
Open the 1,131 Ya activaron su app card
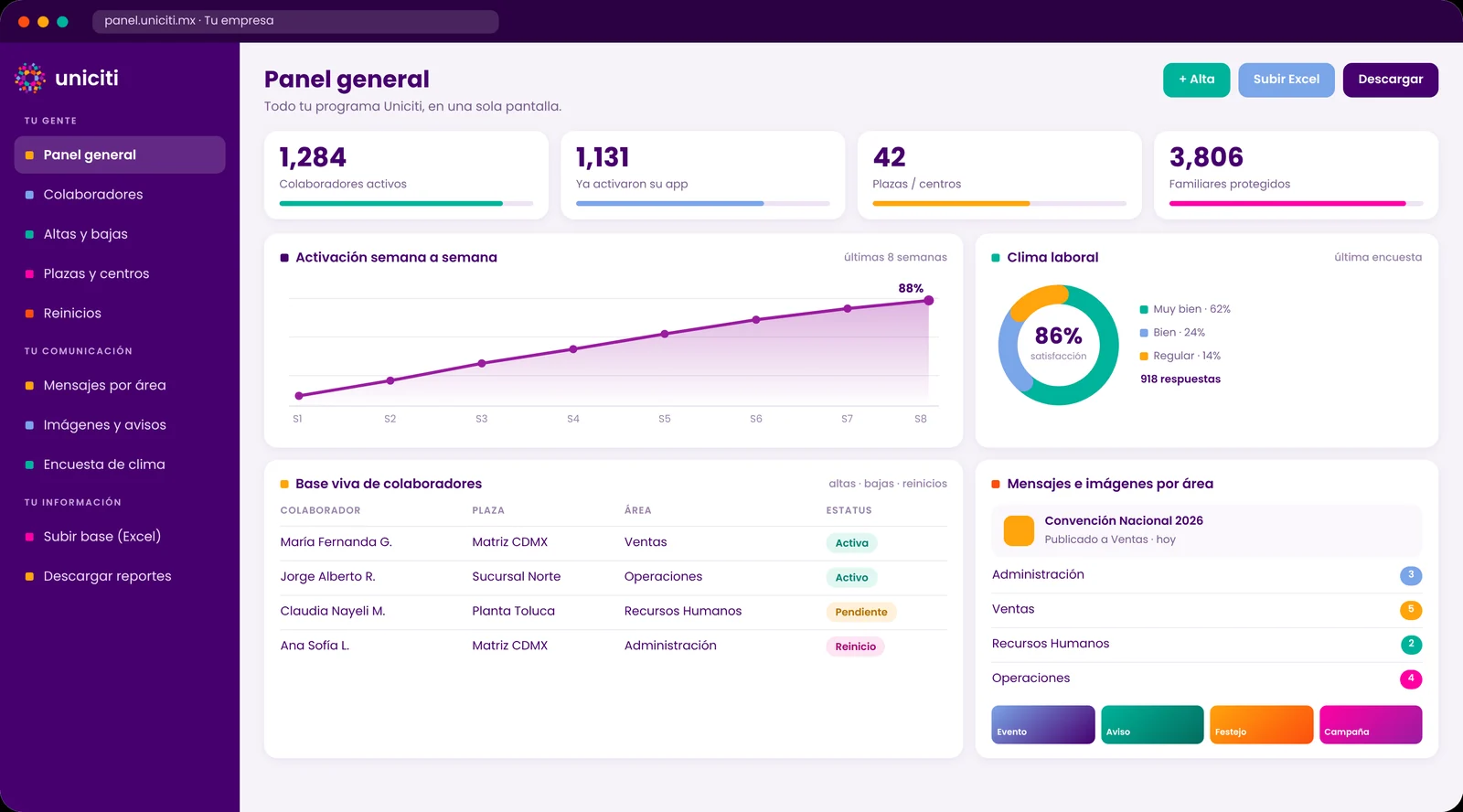tap(702, 175)
